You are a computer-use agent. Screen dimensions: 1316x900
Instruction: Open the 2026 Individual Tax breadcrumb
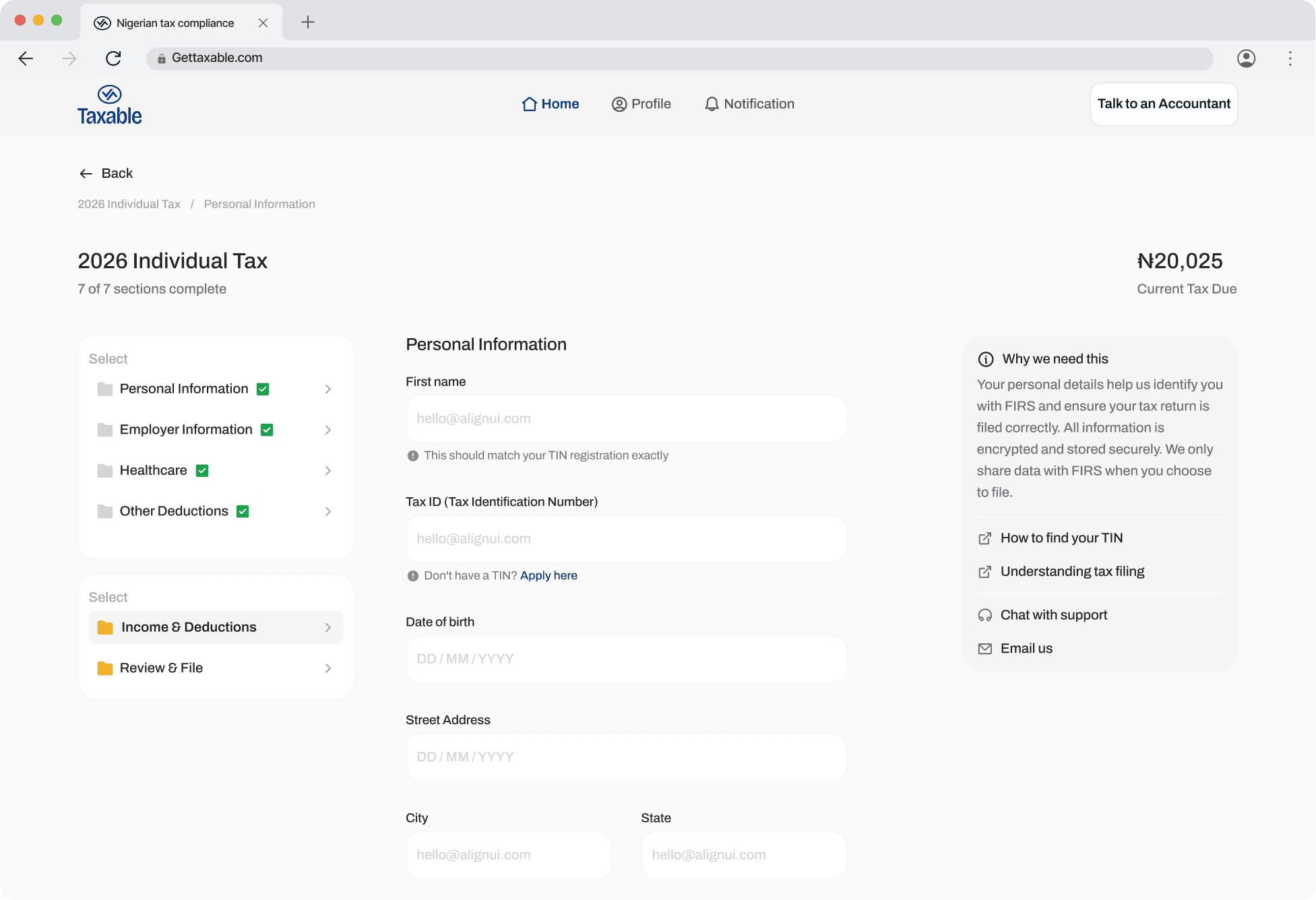tap(129, 203)
